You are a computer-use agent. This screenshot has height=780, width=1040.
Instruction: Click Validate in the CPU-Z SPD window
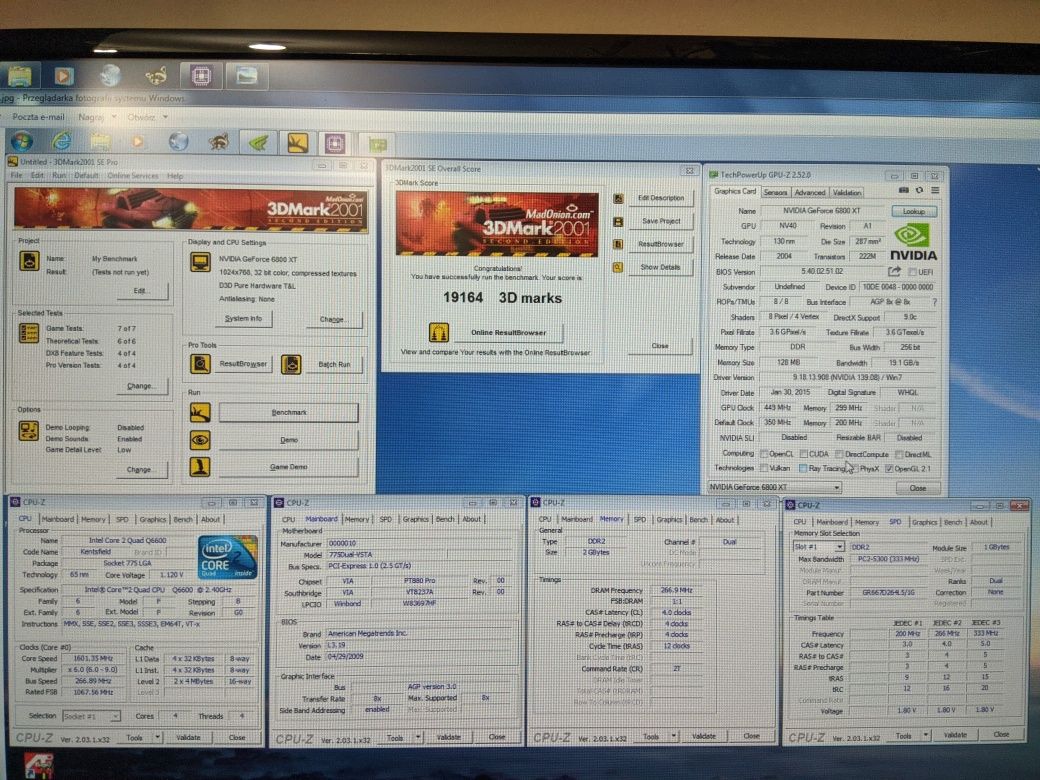(955, 735)
